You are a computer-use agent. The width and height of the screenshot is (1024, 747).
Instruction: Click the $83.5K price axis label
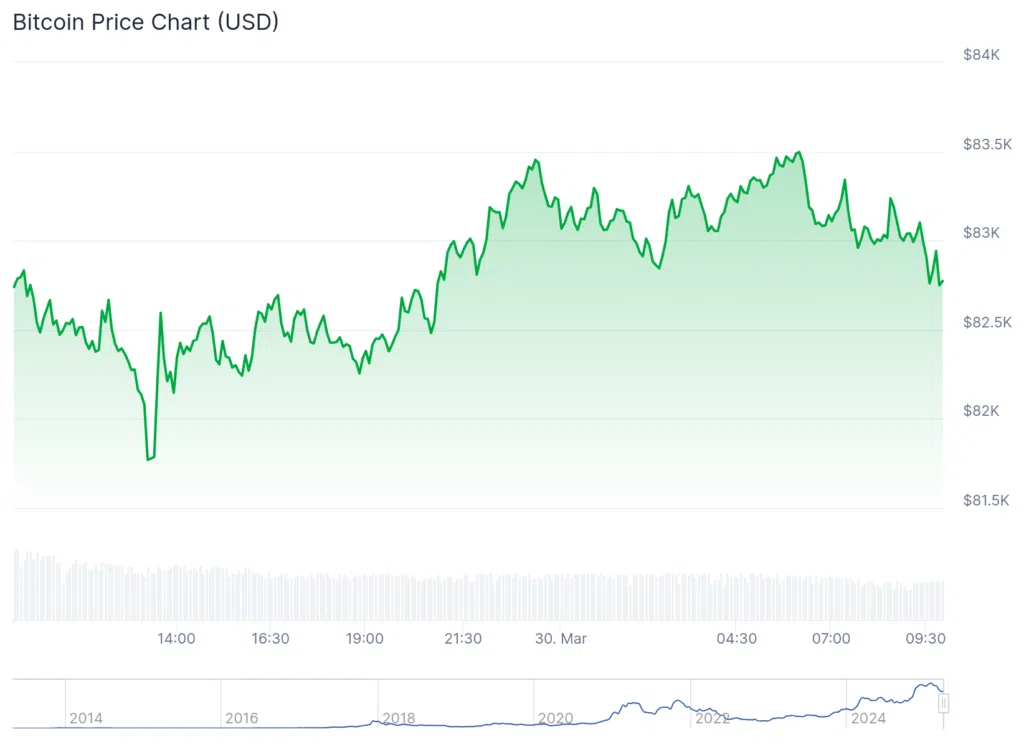pos(985,144)
